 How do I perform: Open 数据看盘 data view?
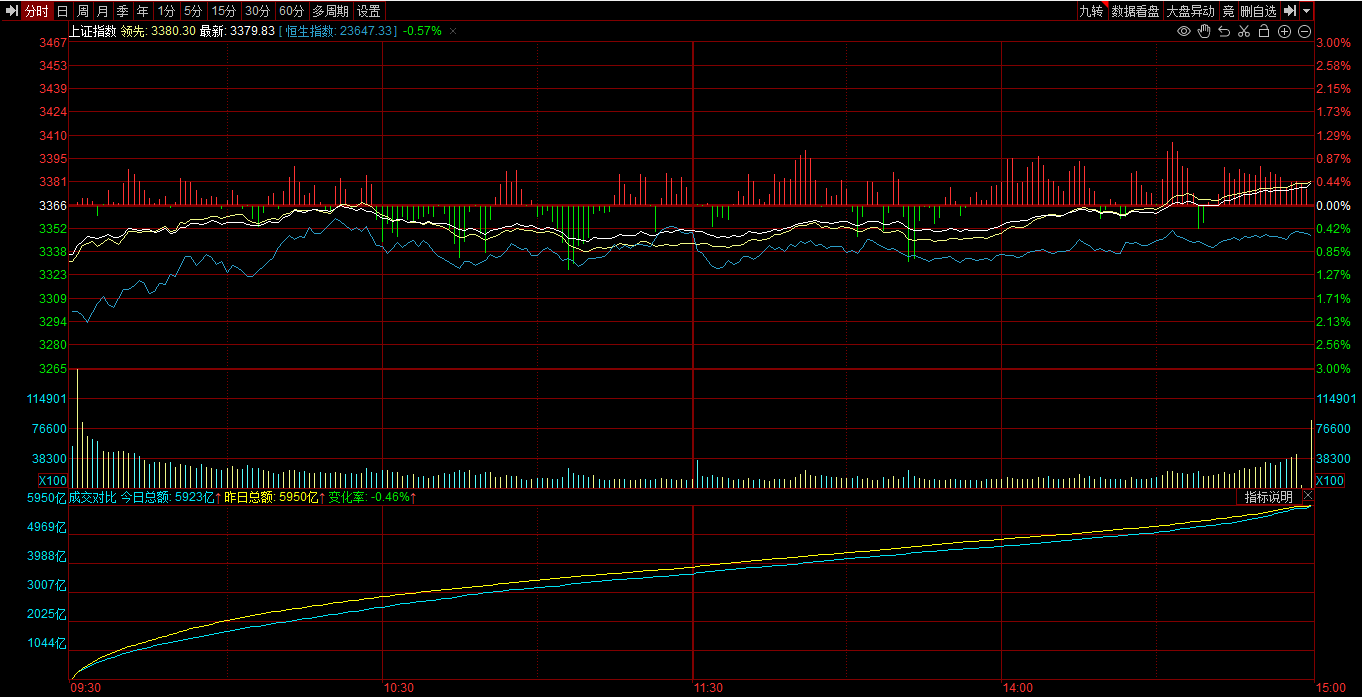pyautogui.click(x=1136, y=11)
